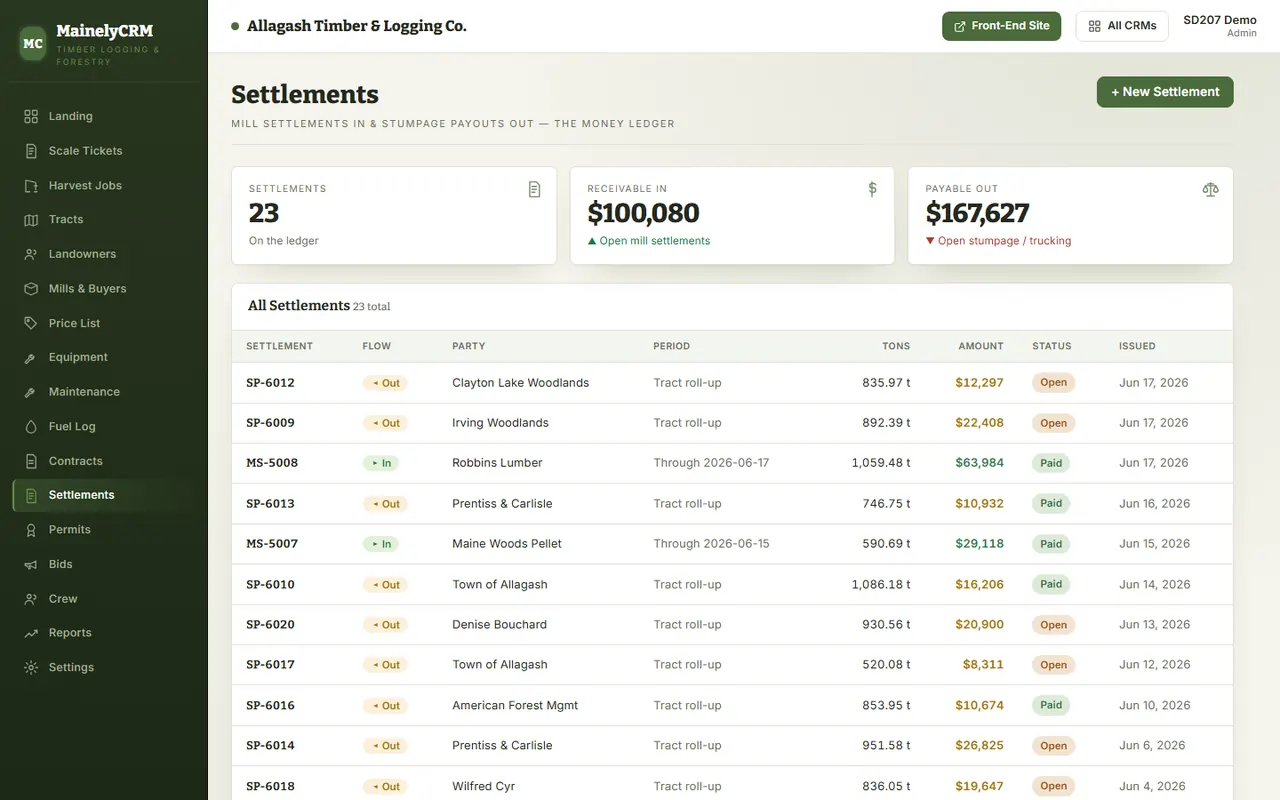
Task: Click the Bids megaphone icon
Action: (31, 564)
